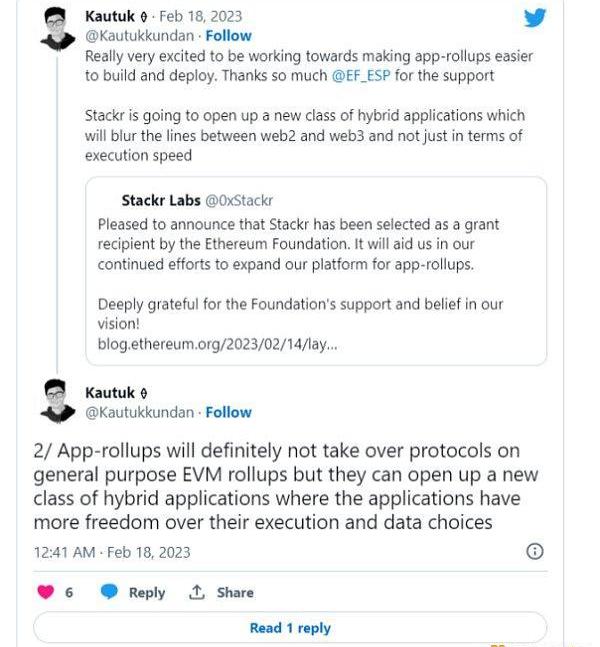Click the @Kautukkundan handle in the first tweet
Screen dimensions: 600x647
pyautogui.click(x=140, y=36)
